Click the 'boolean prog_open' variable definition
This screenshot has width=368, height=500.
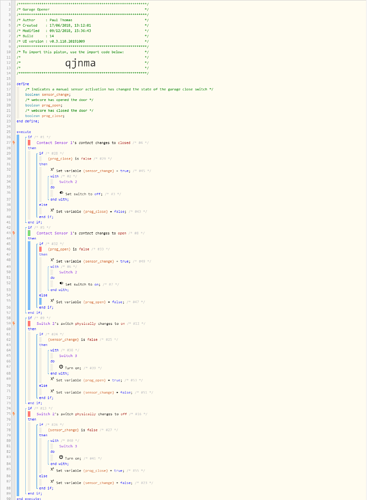click(44, 105)
